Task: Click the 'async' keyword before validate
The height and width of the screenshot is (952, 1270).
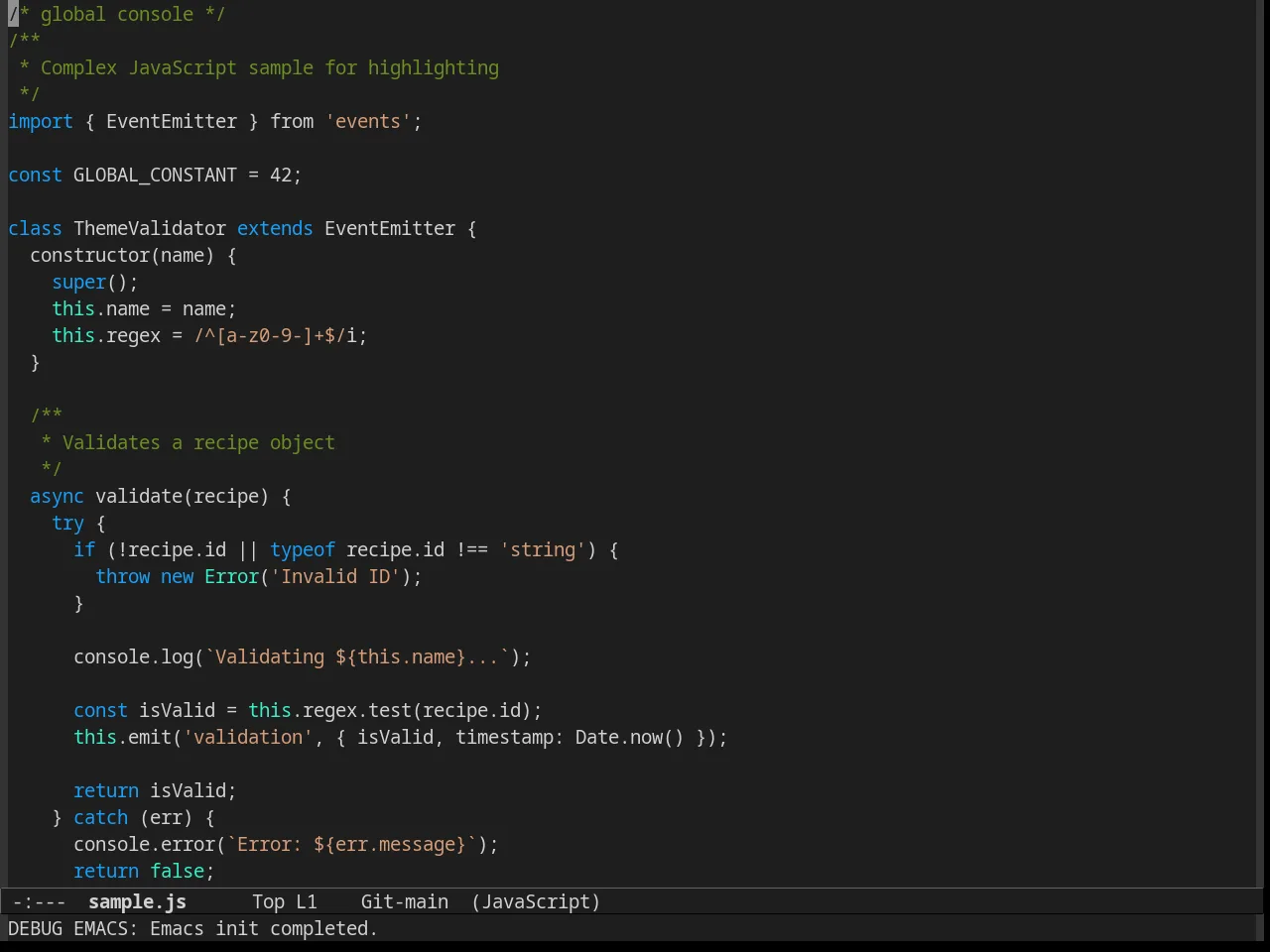Action: 57,496
